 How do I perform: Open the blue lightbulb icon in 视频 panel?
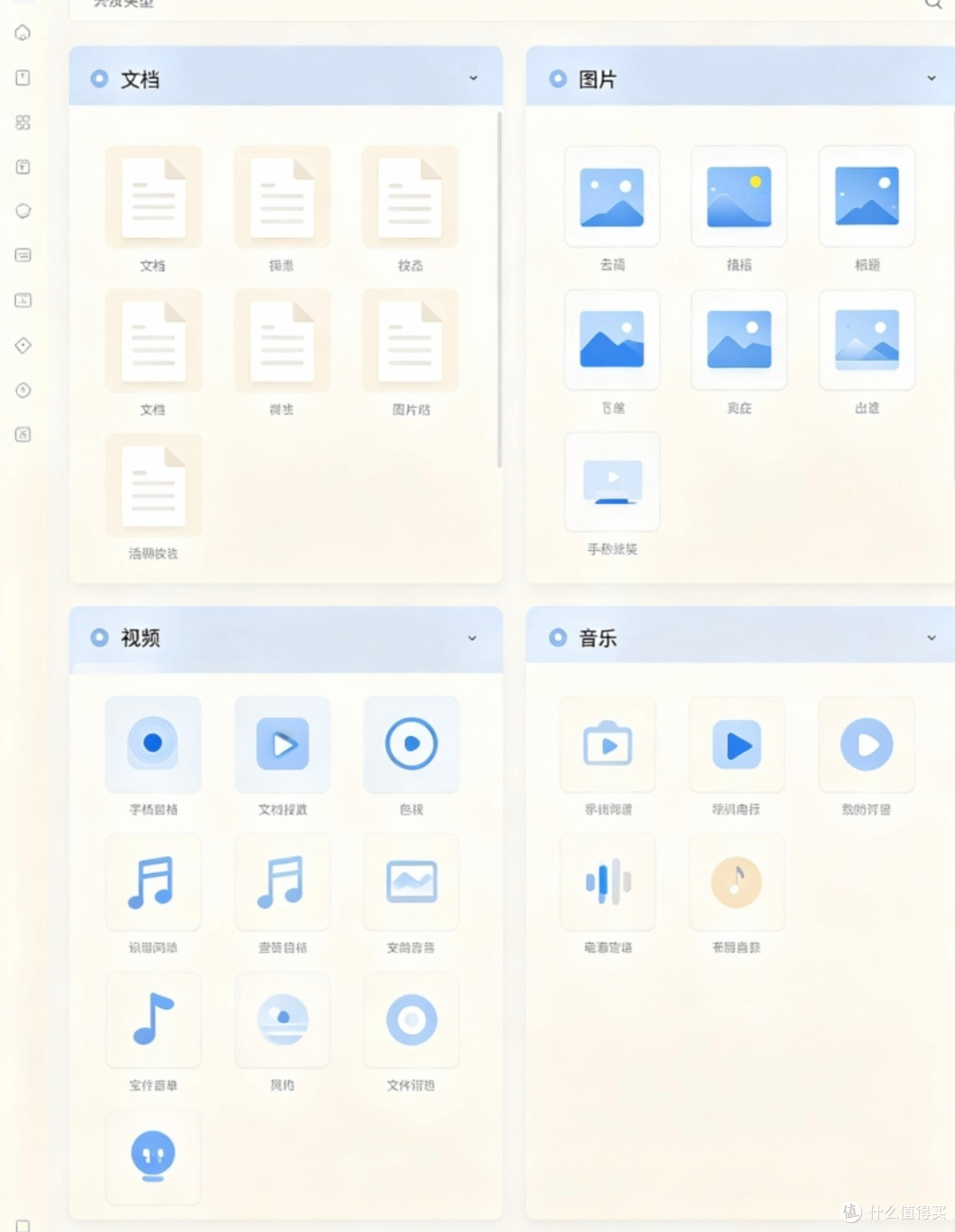pyautogui.click(x=153, y=1156)
